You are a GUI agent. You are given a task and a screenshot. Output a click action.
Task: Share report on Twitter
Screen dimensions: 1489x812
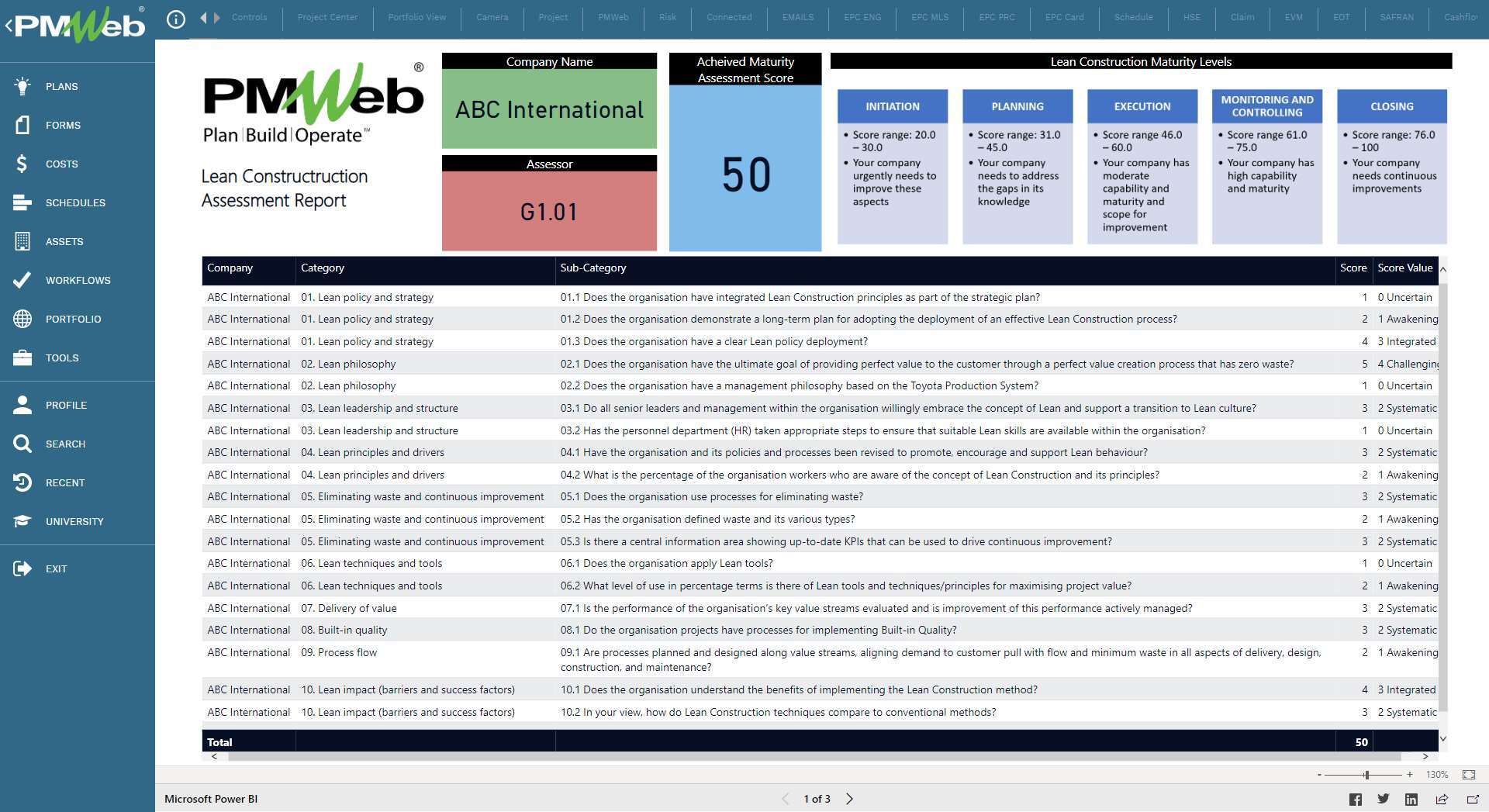tap(1384, 799)
